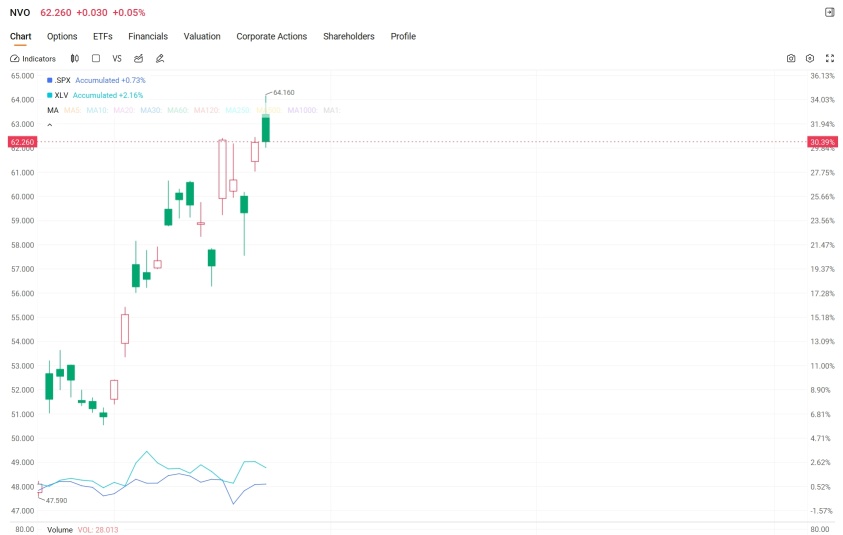Click the top-right exit panel icon

click(x=830, y=12)
